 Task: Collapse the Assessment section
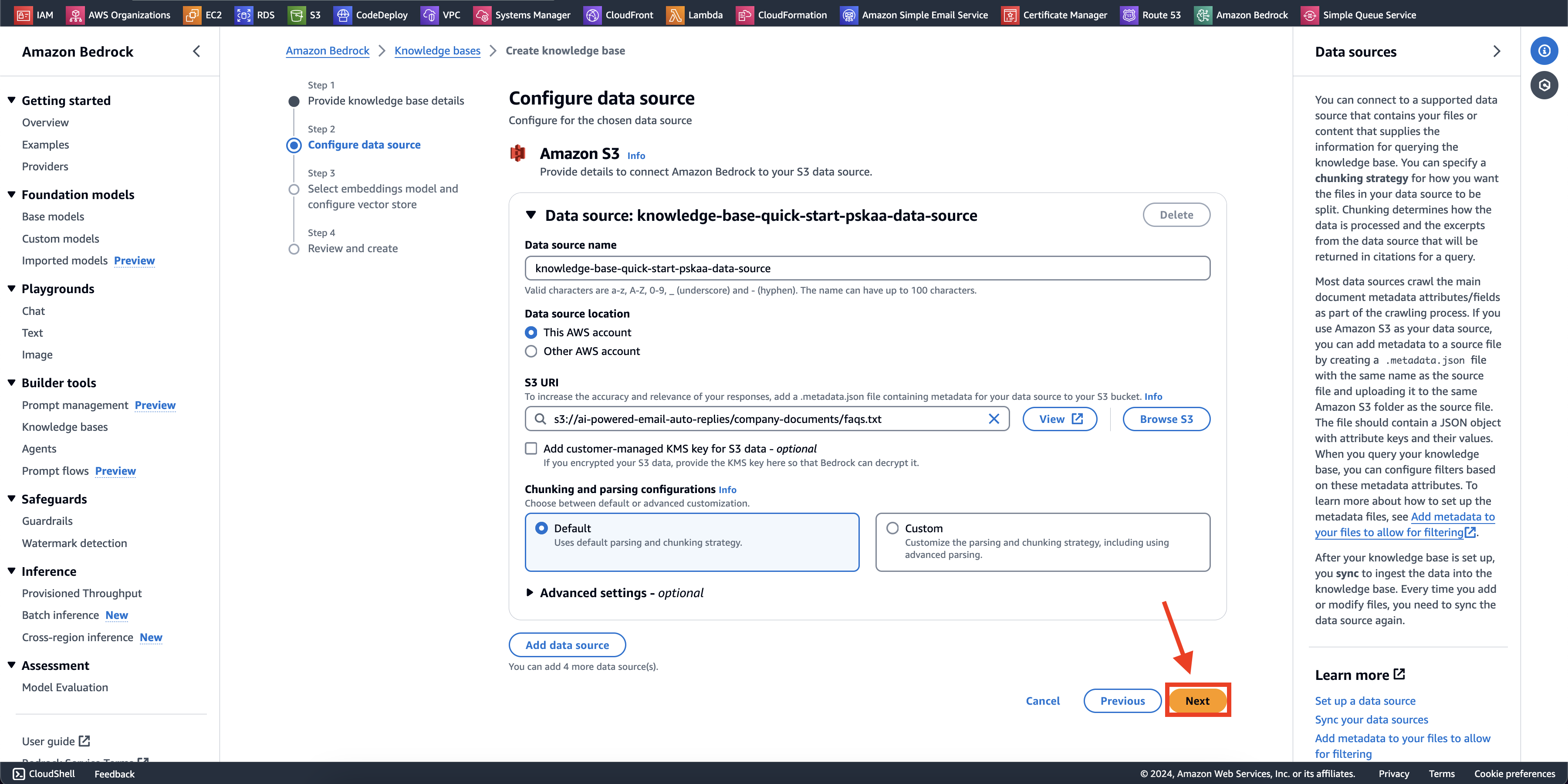click(11, 665)
